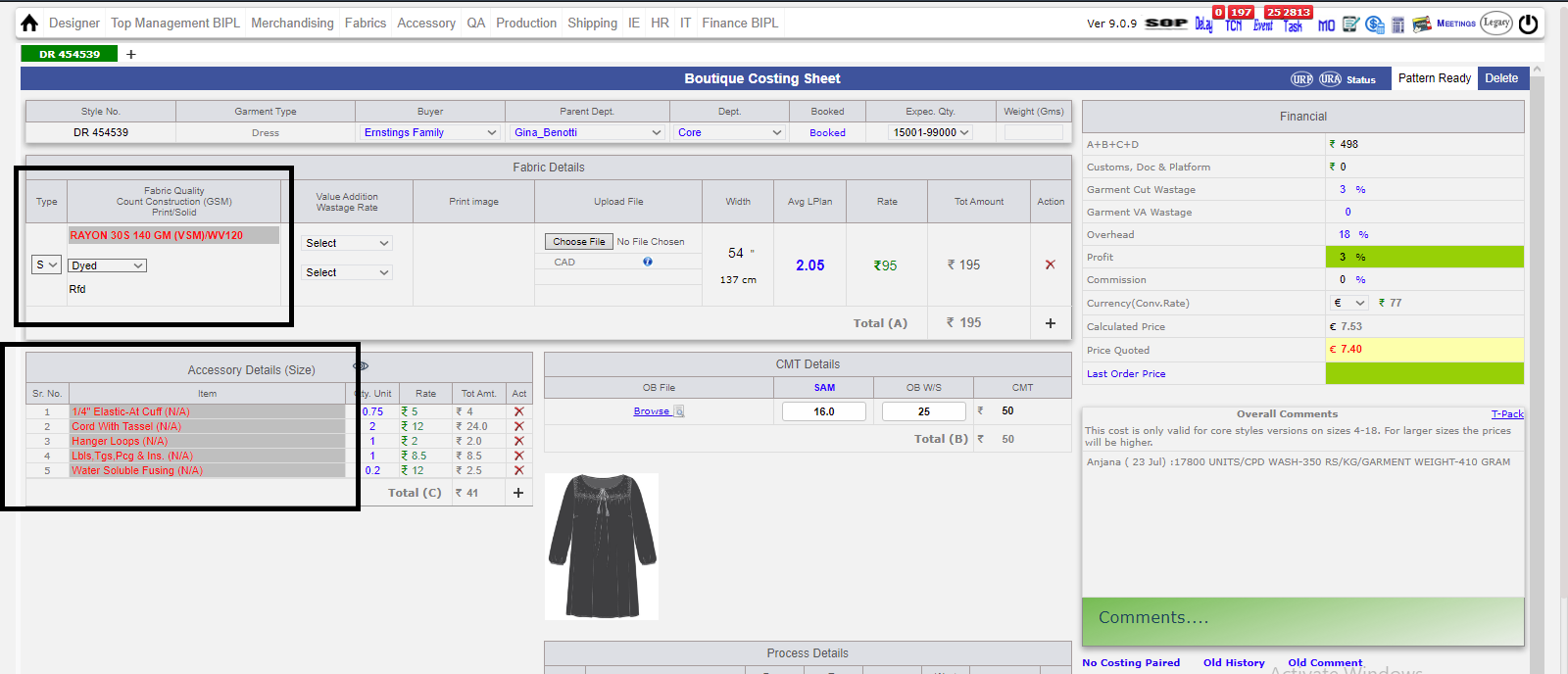Click the green Profit percentage cell
The width and height of the screenshot is (1568, 674).
(x=1424, y=257)
